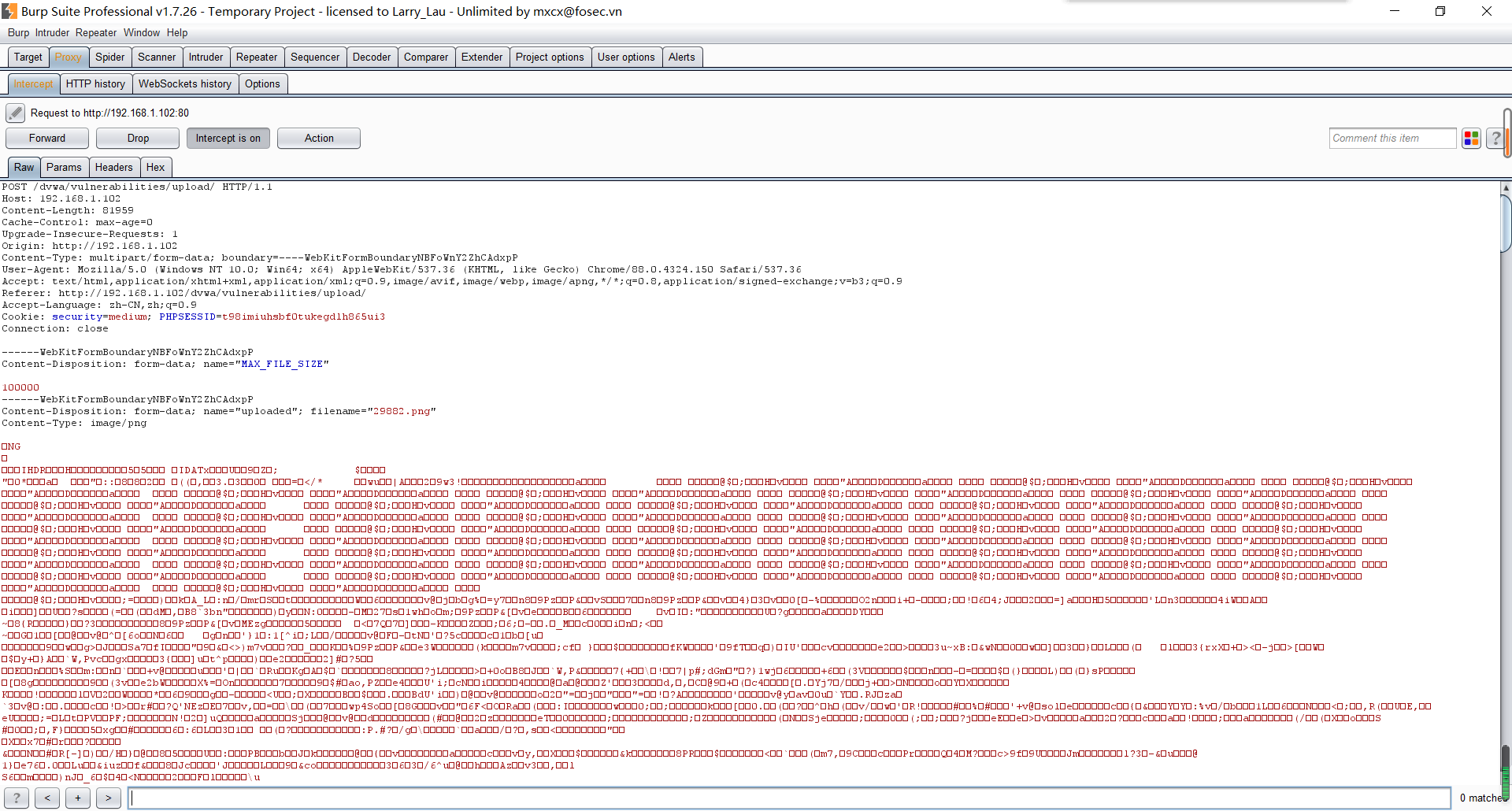Screen dimensions: 1512x811
Task: Click the Burp Suite title bar logo
Action: pos(9,11)
